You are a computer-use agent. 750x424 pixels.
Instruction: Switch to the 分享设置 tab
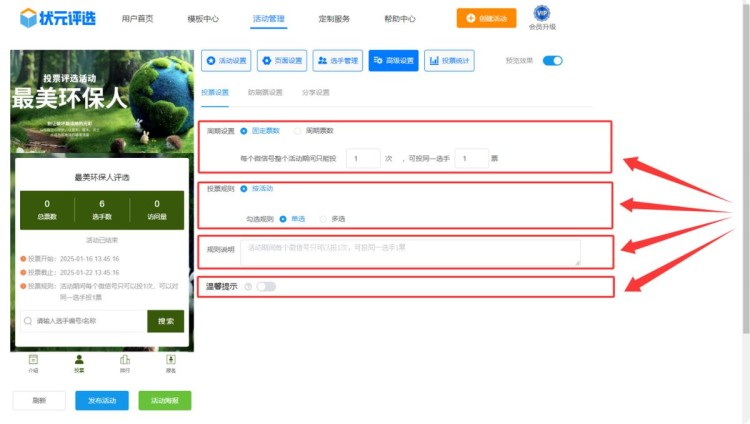(315, 93)
